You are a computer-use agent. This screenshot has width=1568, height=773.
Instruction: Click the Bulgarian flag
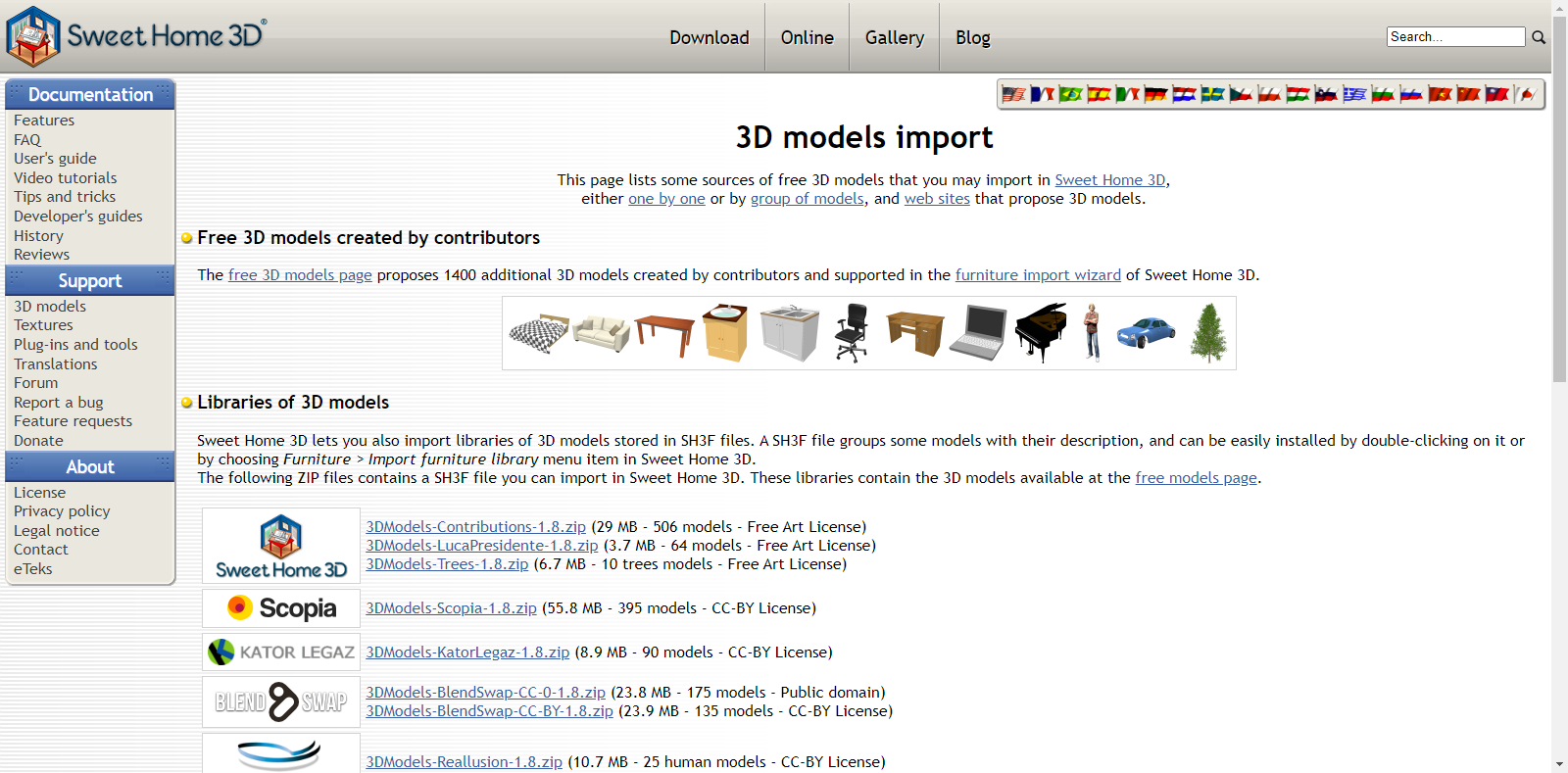tap(1384, 94)
